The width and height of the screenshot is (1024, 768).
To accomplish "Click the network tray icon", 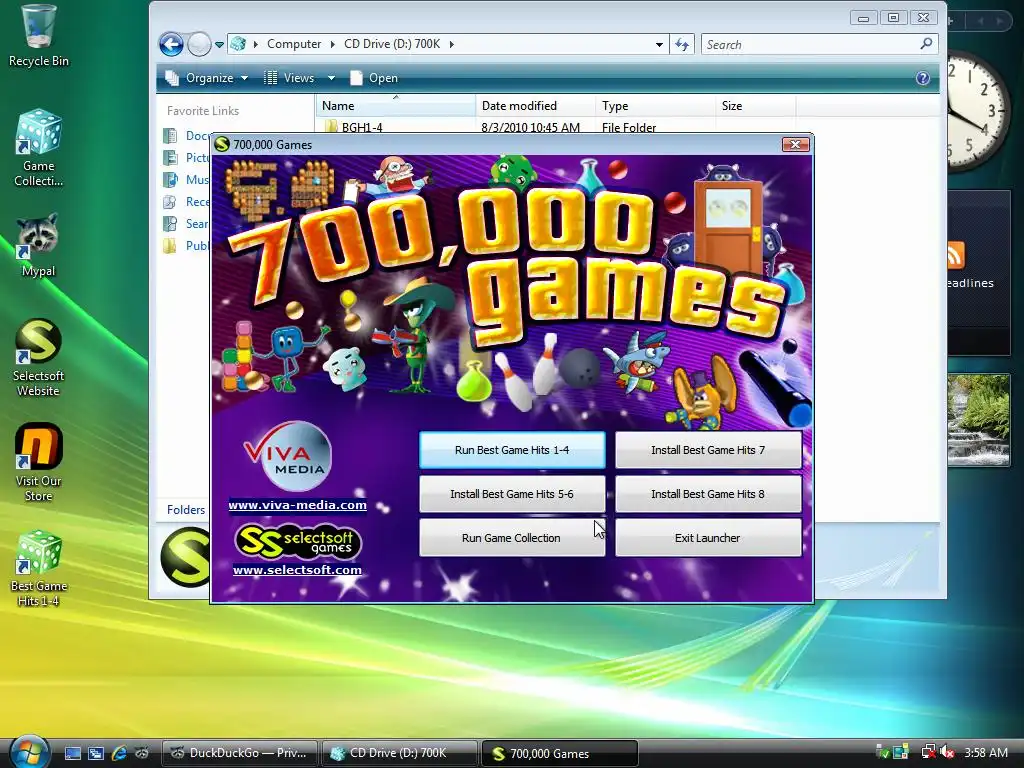I will point(927,753).
